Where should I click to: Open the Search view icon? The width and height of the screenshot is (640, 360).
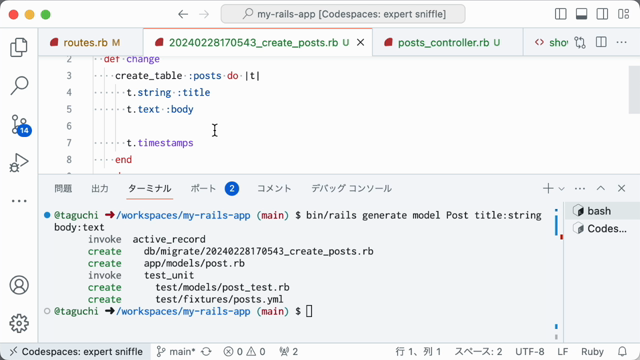pyautogui.click(x=19, y=86)
